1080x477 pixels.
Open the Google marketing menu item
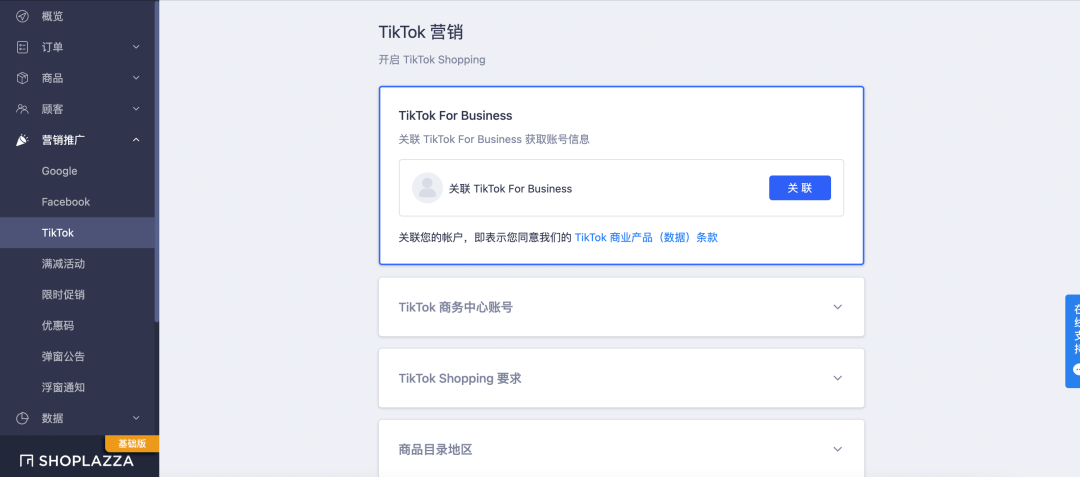pyautogui.click(x=59, y=171)
